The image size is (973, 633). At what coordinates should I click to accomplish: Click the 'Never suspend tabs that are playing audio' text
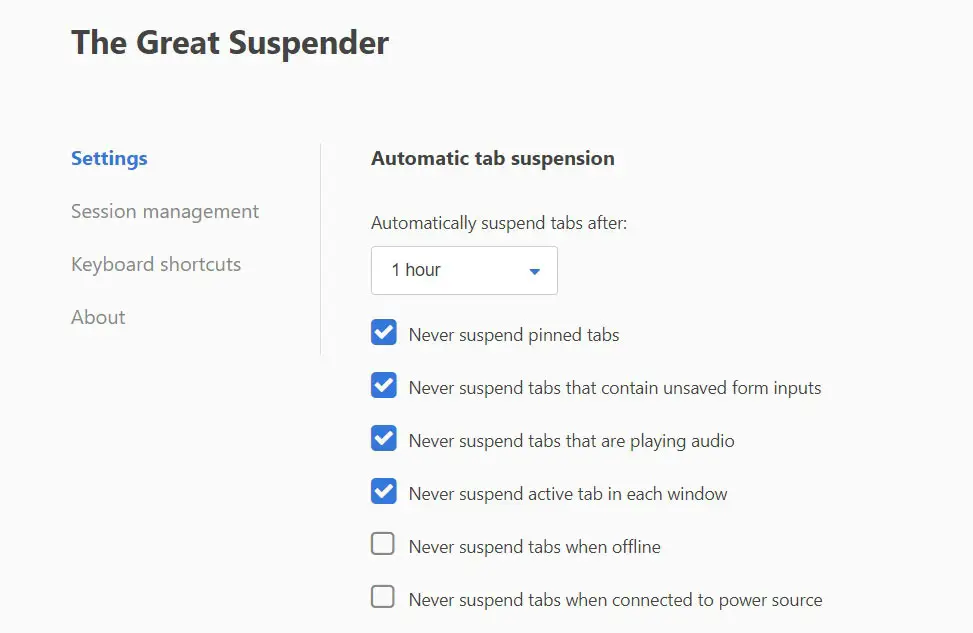click(x=571, y=441)
